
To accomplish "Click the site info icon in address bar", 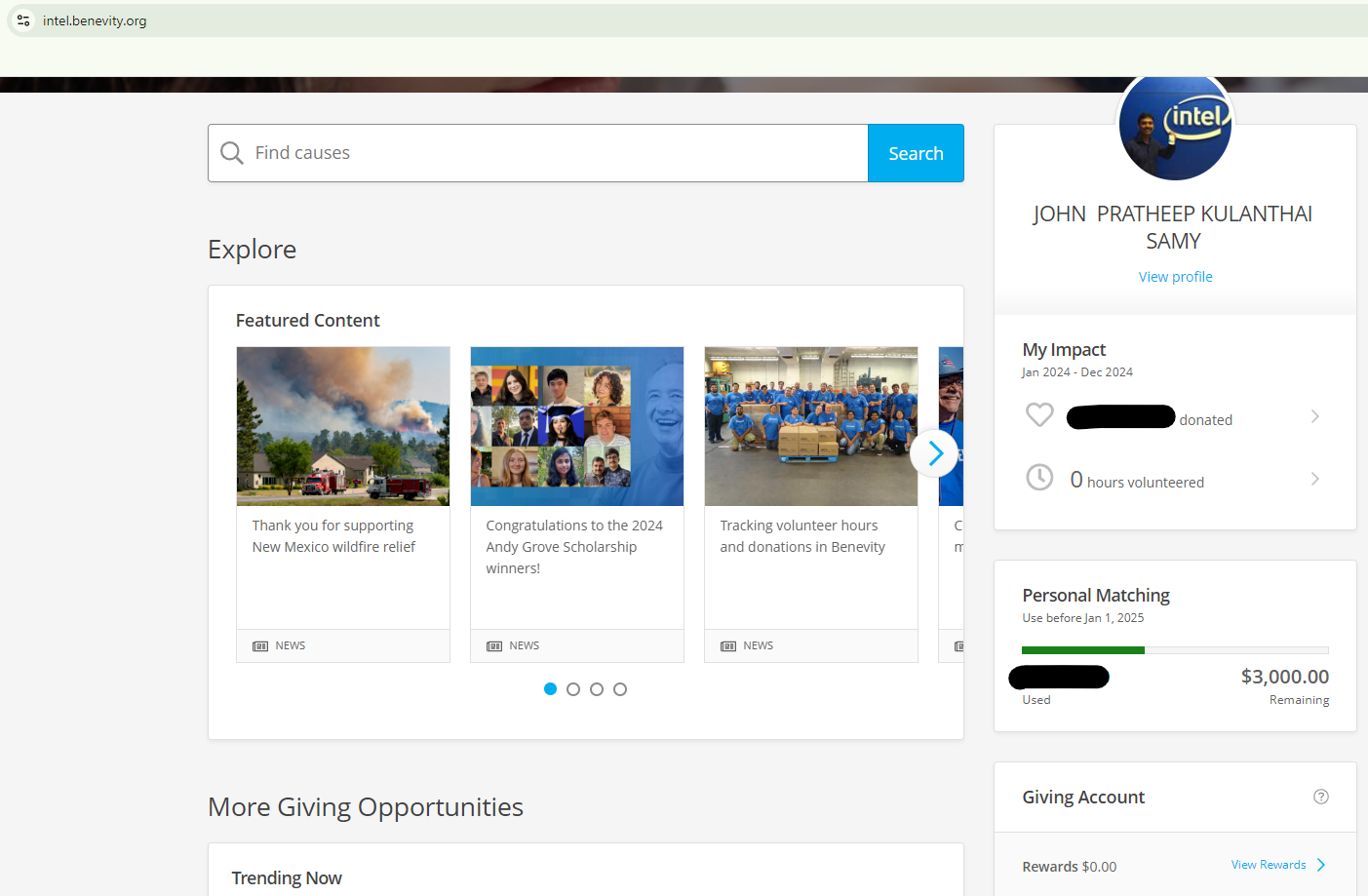I will (23, 20).
